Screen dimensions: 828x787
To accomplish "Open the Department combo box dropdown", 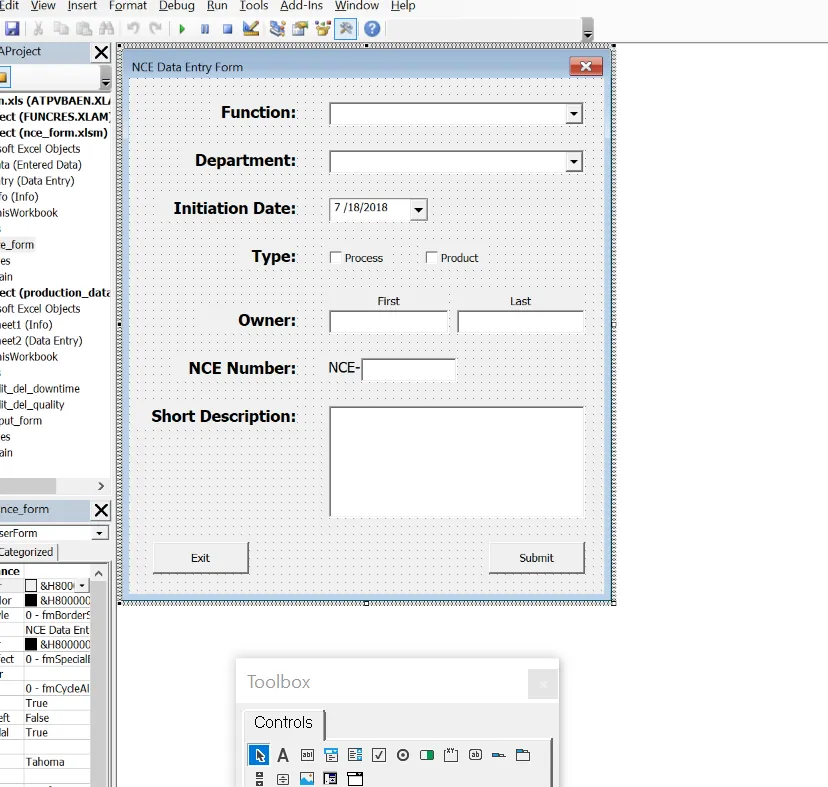I will (x=573, y=162).
